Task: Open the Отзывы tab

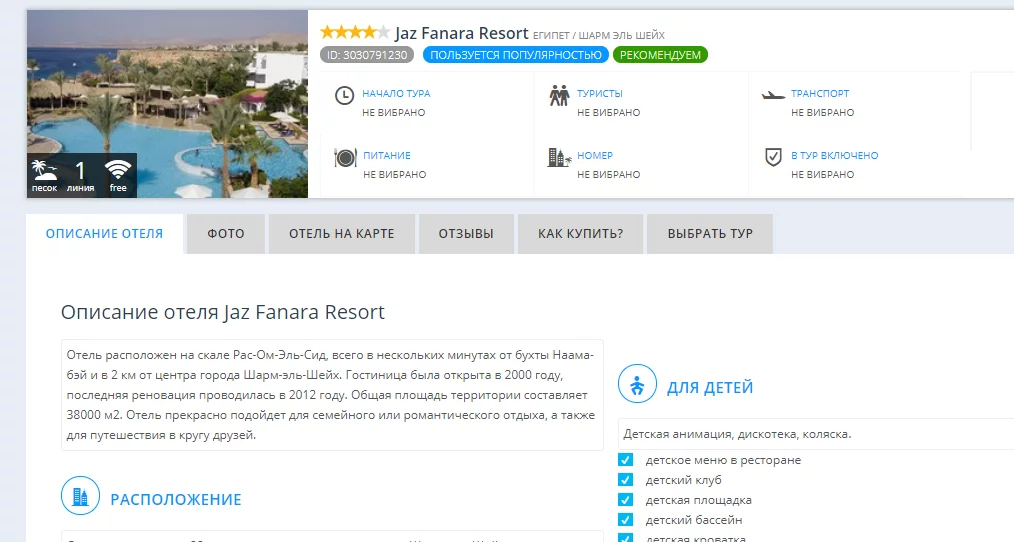Action: 466,233
